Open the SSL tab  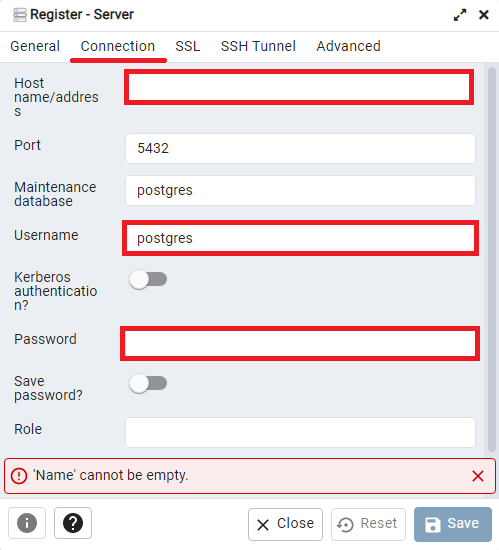(x=188, y=46)
